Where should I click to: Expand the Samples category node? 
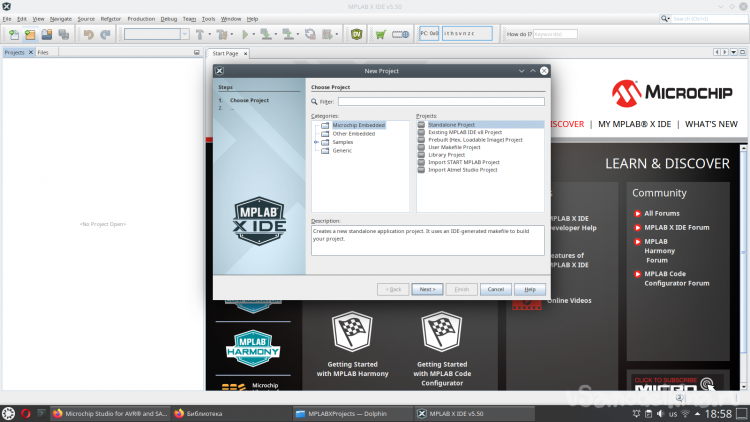pos(316,142)
